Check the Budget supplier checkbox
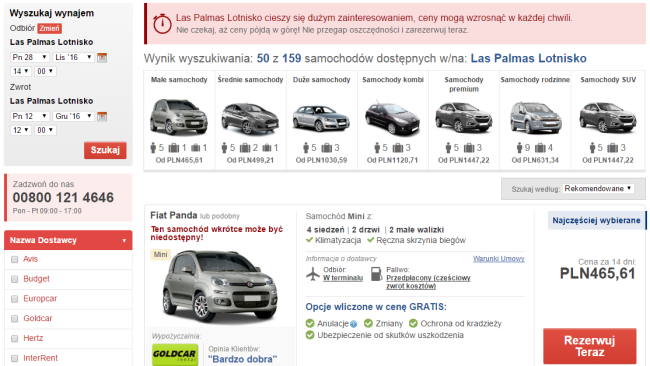This screenshot has height=366, width=650. [15, 279]
